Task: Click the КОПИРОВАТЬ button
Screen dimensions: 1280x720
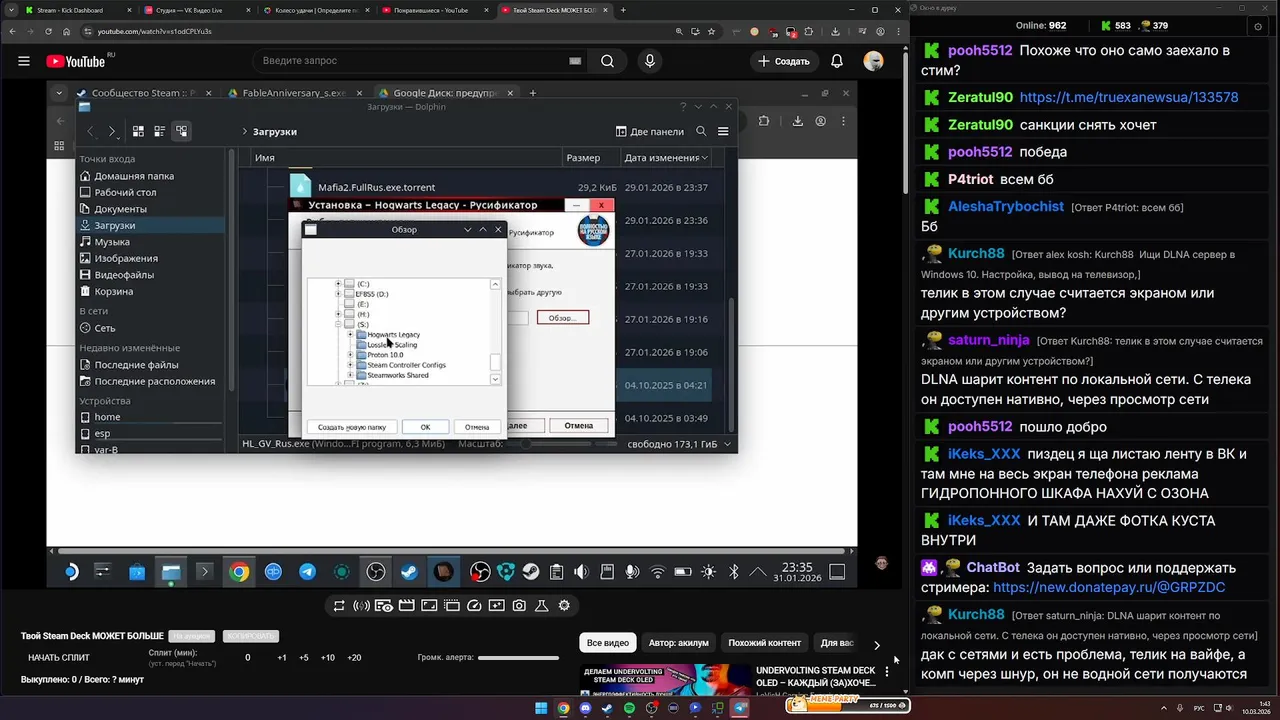Action: tap(251, 636)
